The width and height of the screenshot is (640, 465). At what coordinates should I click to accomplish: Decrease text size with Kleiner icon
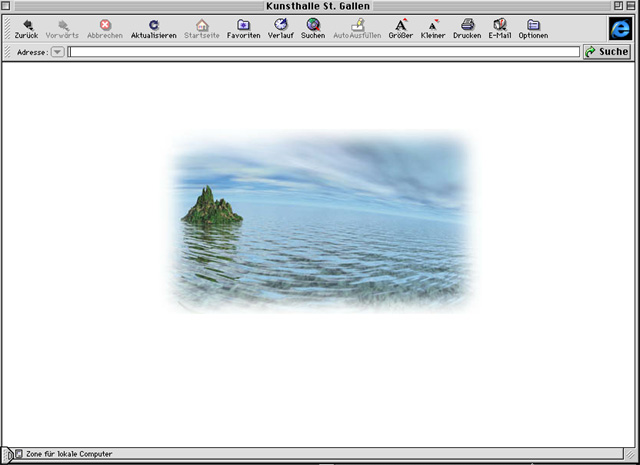coord(433,24)
